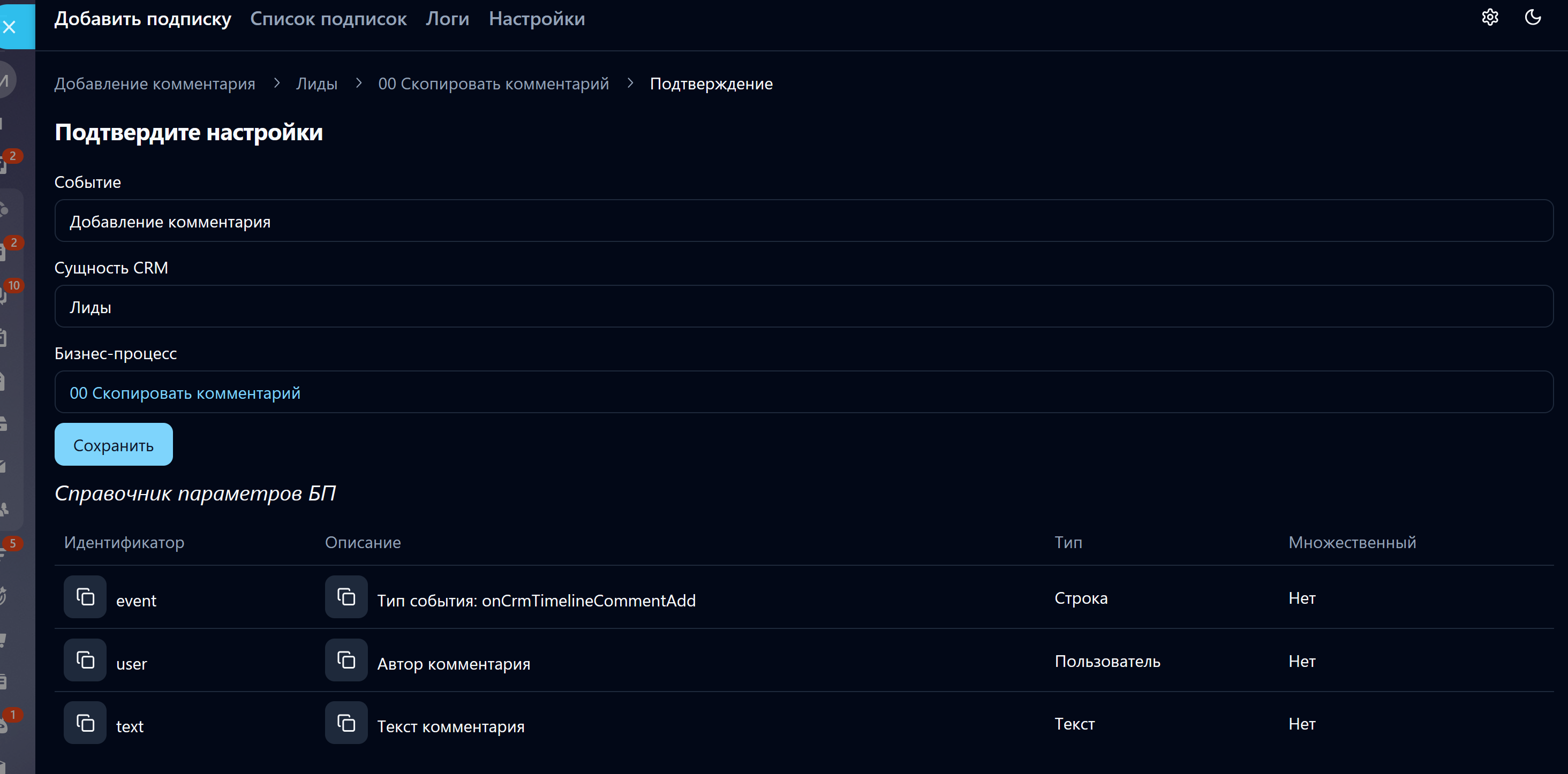Open the 'Список подписок' tab
The height and width of the screenshot is (774, 1568).
328,19
